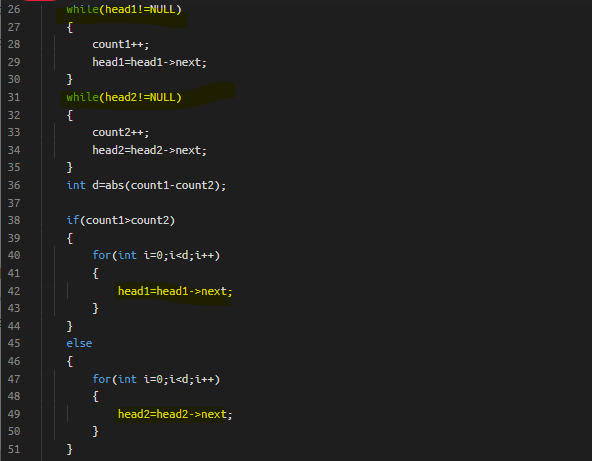Click 'head2=head2->next;' on line 34
592x461 pixels.
tap(150, 150)
